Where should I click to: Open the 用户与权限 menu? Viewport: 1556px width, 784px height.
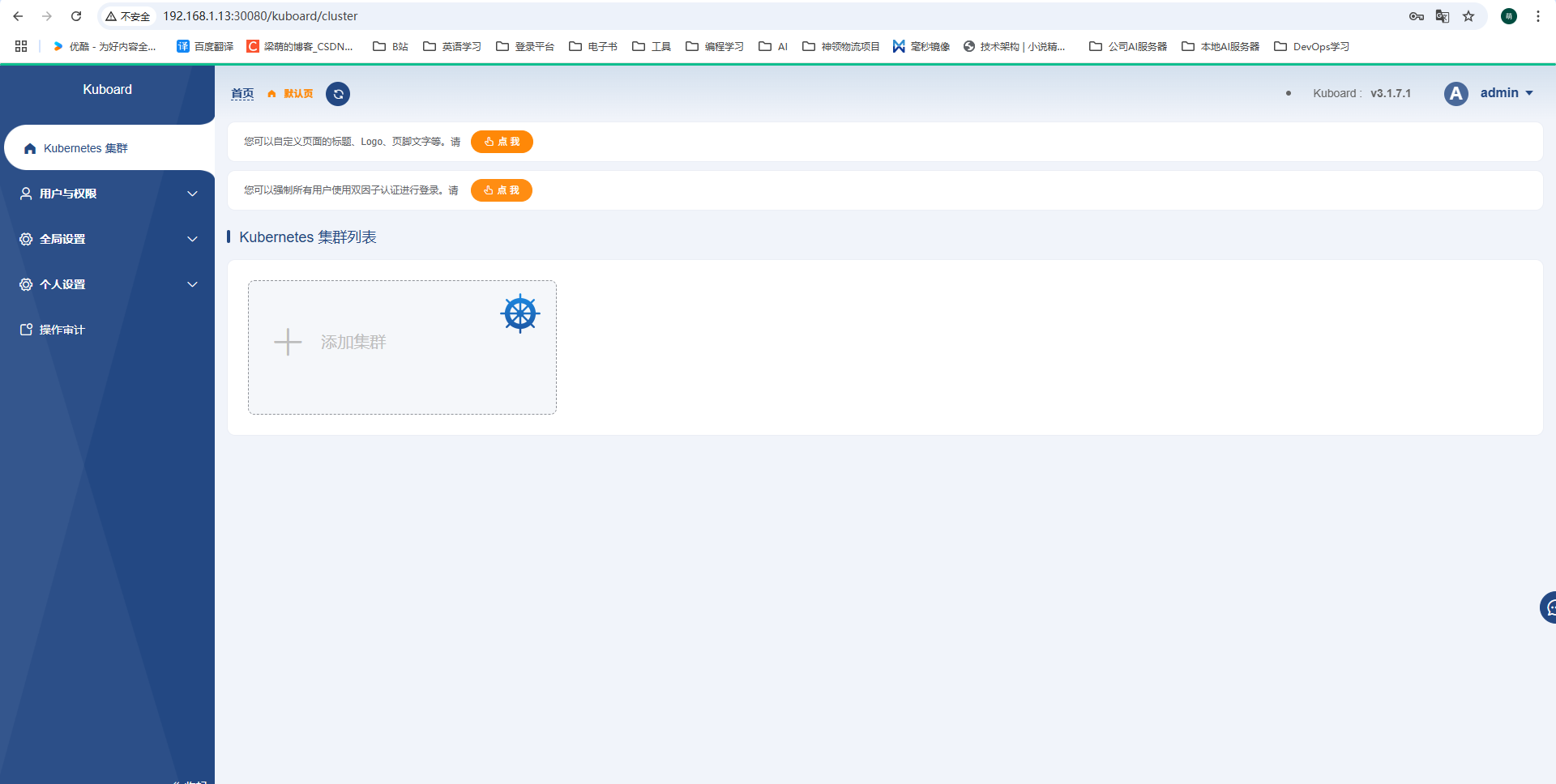coord(107,194)
